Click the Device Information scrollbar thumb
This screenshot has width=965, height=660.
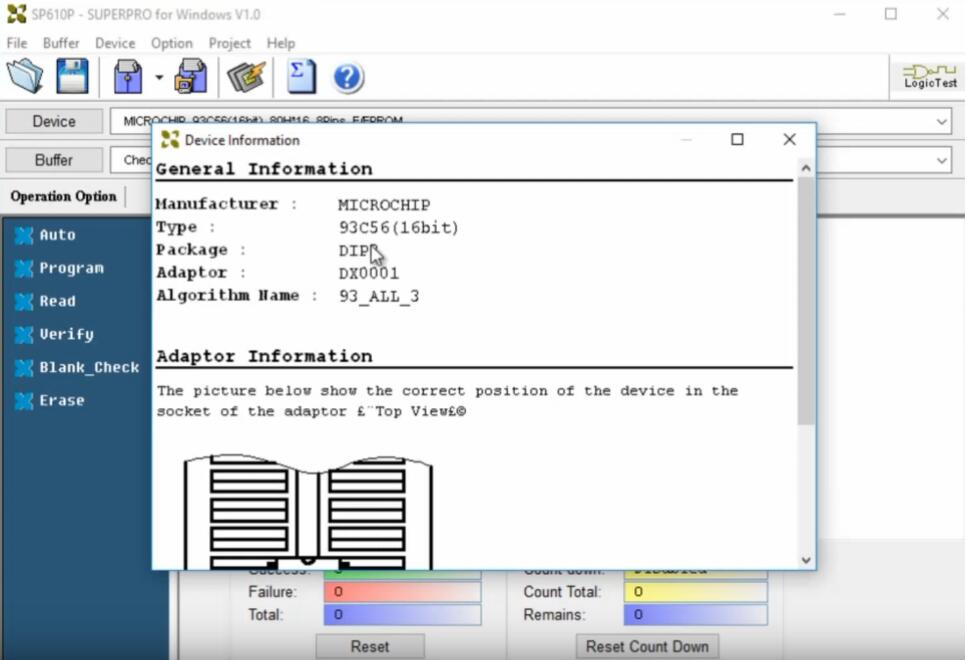tap(806, 300)
